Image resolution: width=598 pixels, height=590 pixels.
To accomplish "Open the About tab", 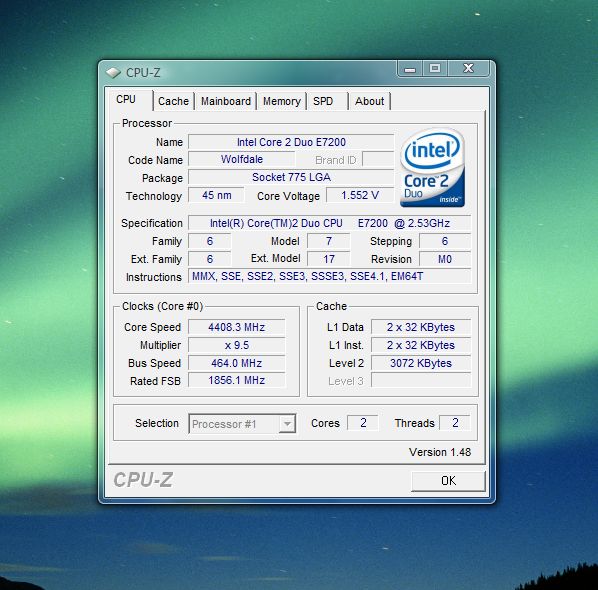I will [x=370, y=101].
